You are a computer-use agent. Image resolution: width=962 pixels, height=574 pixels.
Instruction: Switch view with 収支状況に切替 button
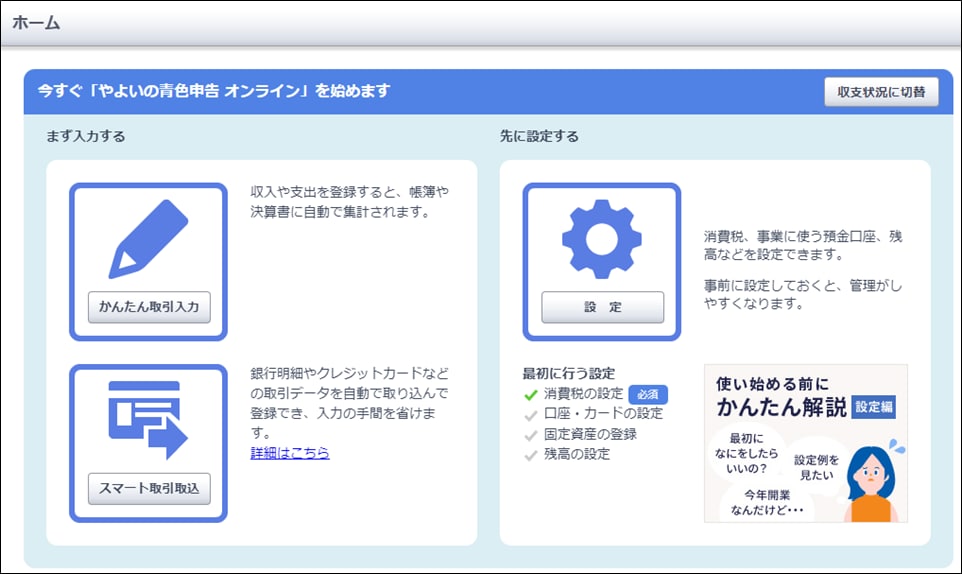point(881,92)
